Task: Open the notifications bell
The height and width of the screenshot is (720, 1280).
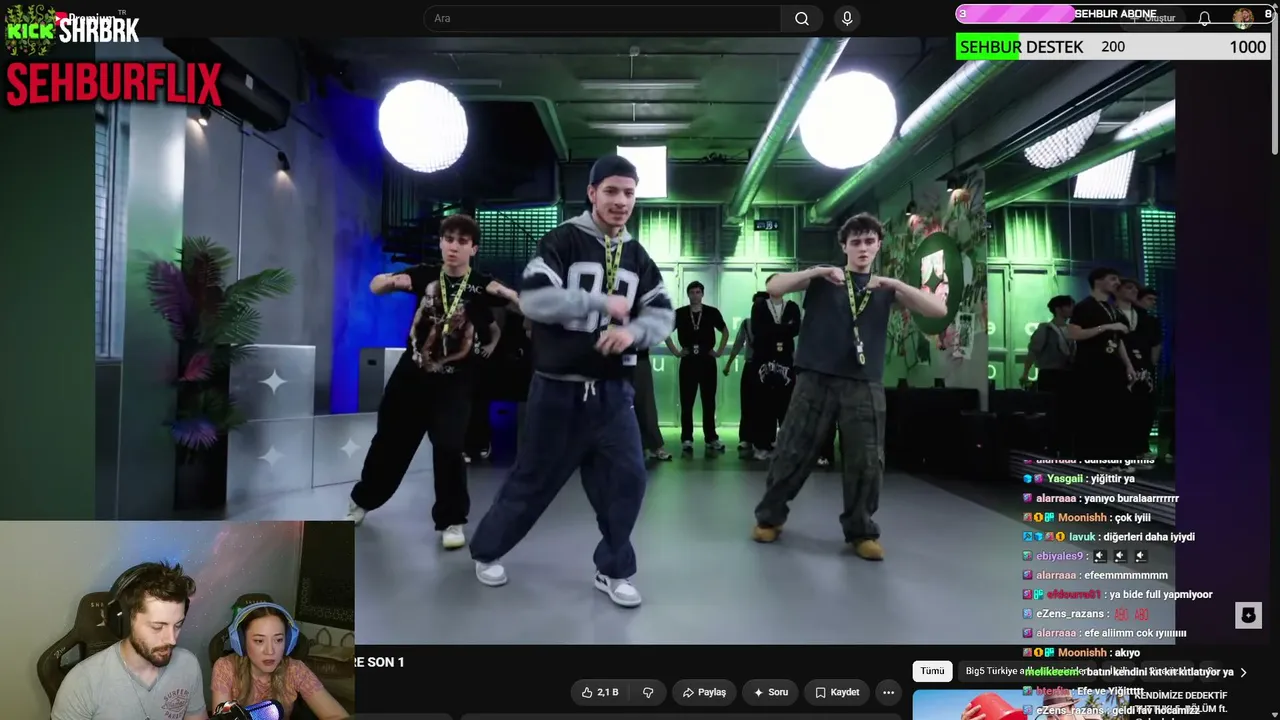Action: pyautogui.click(x=1204, y=18)
